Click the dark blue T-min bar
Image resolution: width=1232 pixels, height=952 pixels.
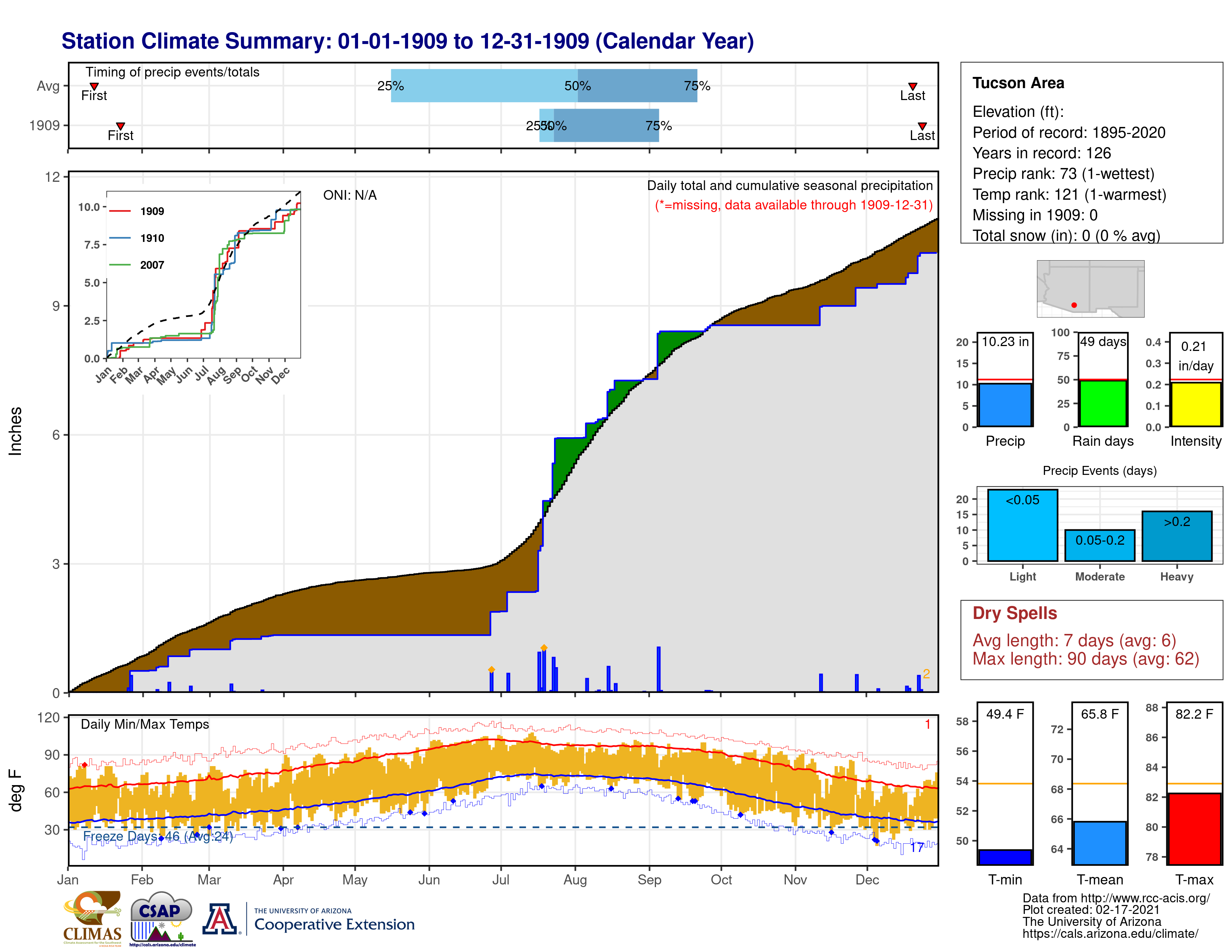pyautogui.click(x=1005, y=857)
